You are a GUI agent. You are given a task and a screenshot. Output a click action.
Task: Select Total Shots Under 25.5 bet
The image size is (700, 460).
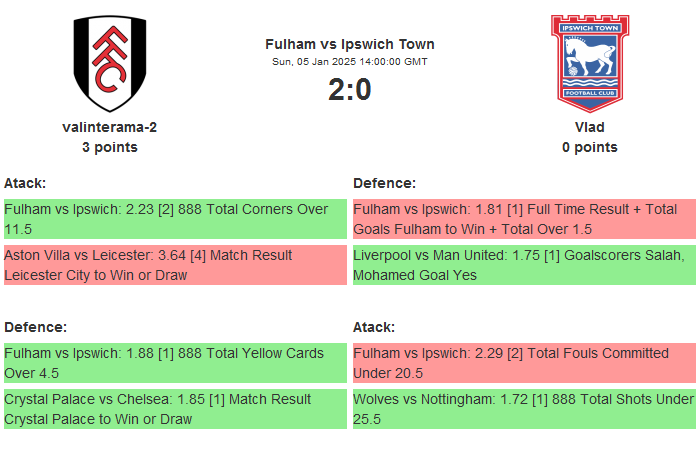(524, 409)
